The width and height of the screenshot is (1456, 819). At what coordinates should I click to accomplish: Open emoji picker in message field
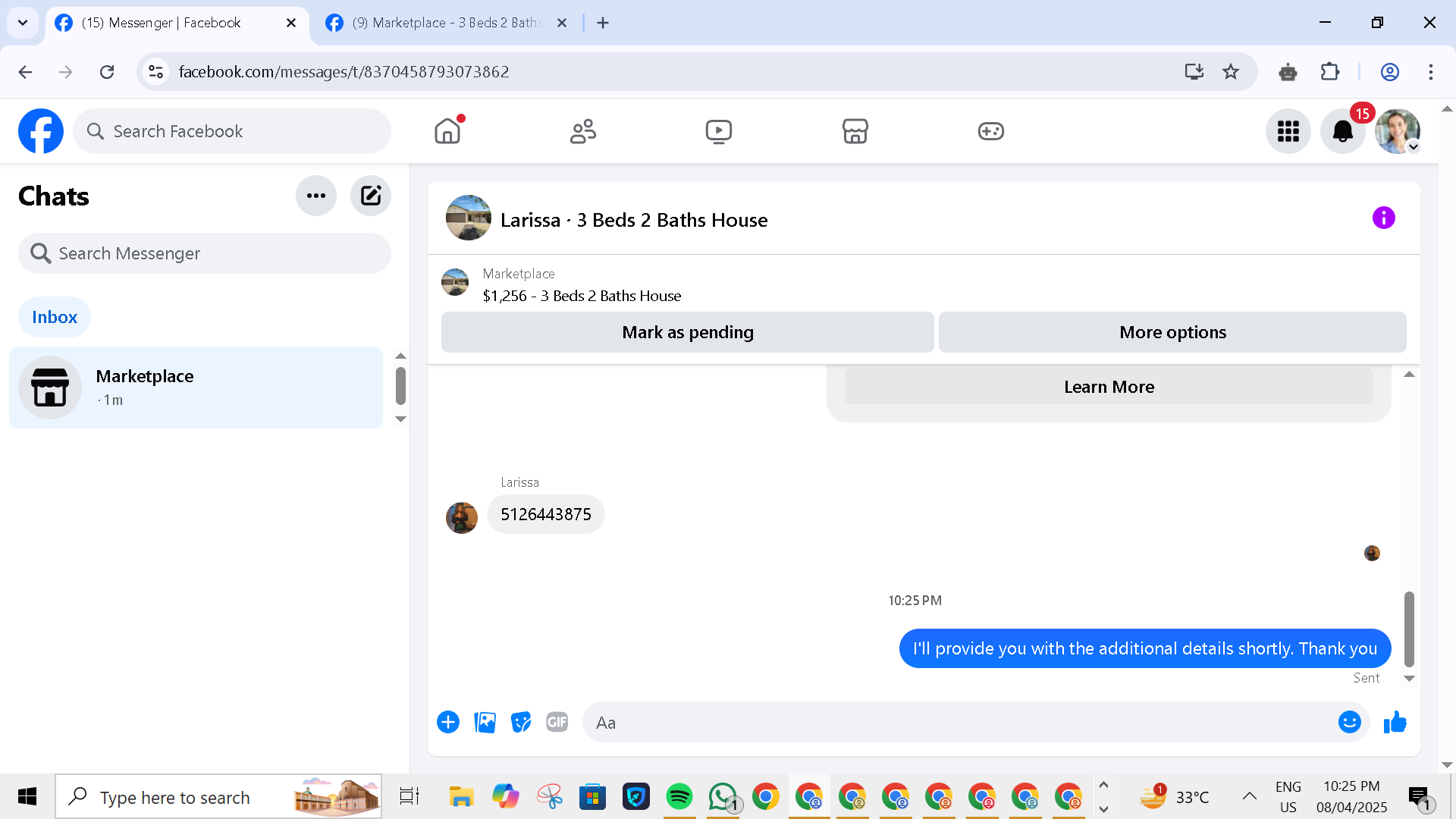(x=1349, y=723)
